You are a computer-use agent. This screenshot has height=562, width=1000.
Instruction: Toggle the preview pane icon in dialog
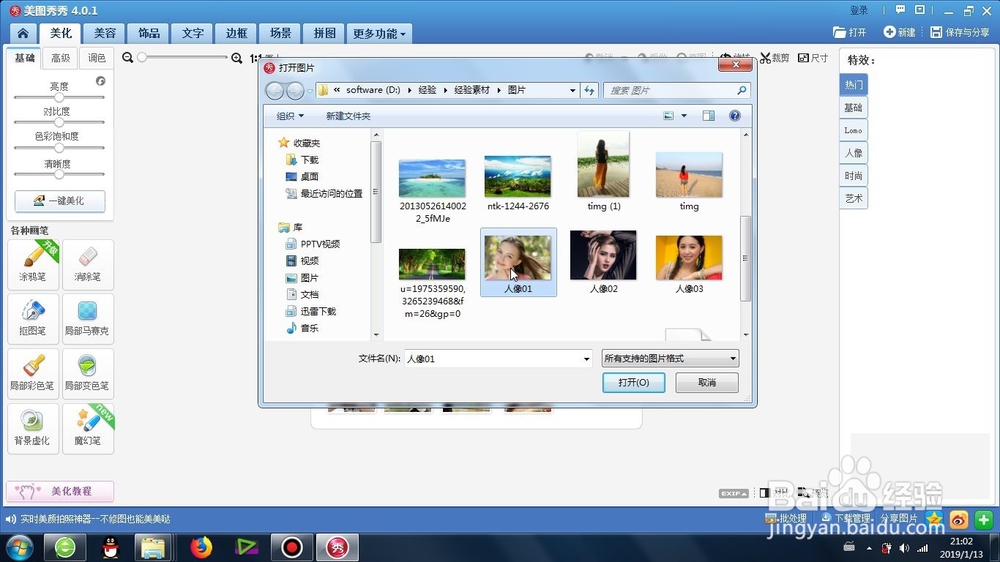[x=709, y=115]
